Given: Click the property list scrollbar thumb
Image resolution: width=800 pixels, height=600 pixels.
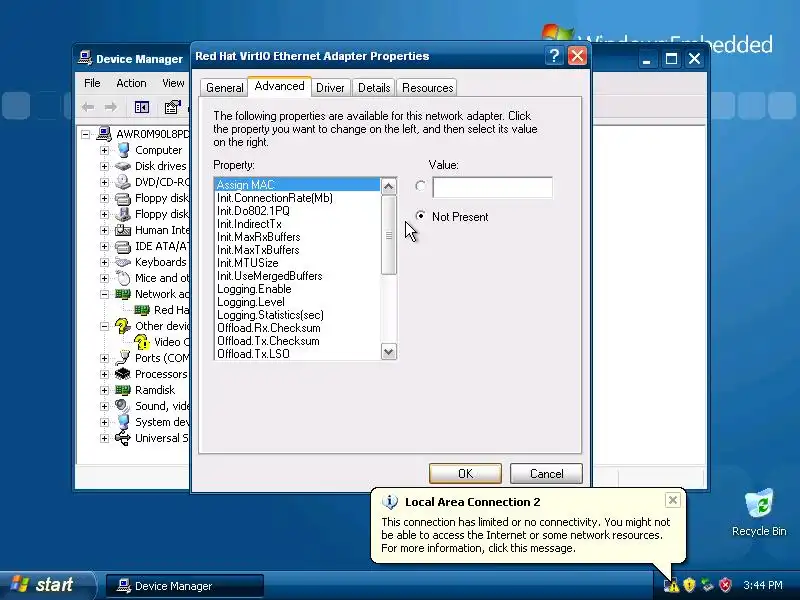Looking at the screenshot, I should tap(389, 236).
